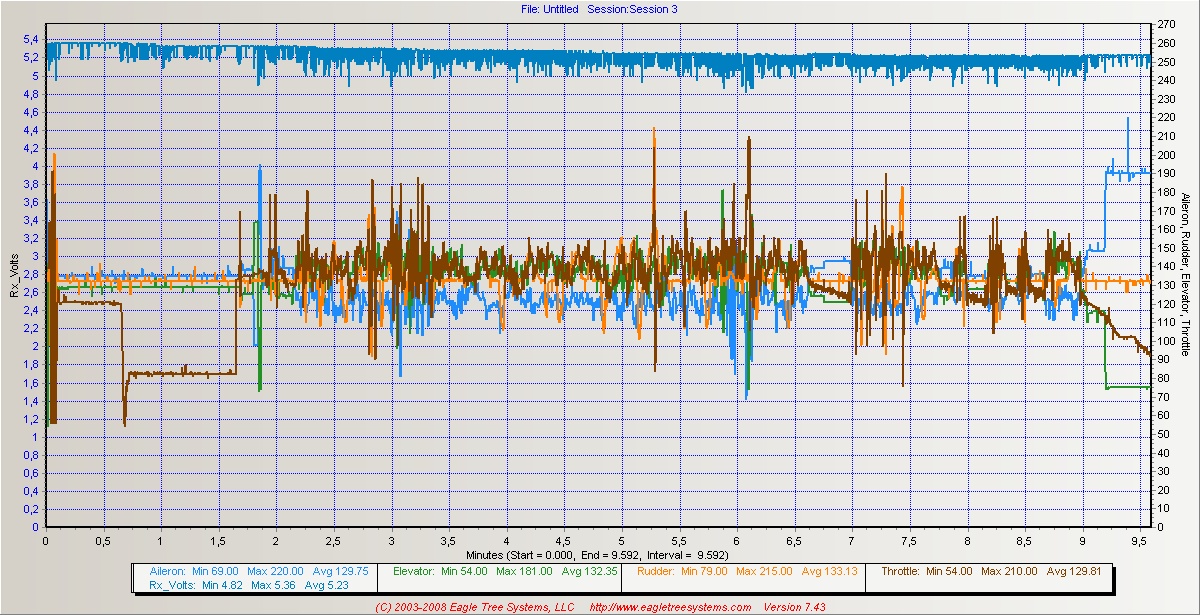
Task: Click the 'Aileron, Rudder, Elevator, Throttle' right axis title
Action: (x=1184, y=275)
